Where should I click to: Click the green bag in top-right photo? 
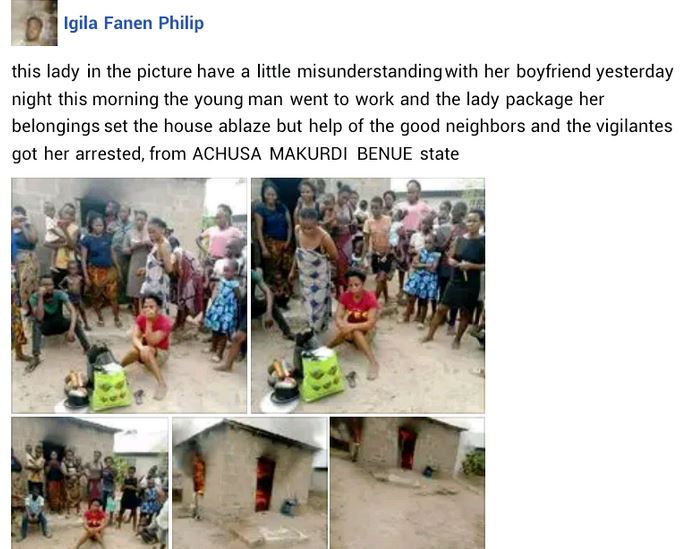pyautogui.click(x=323, y=374)
